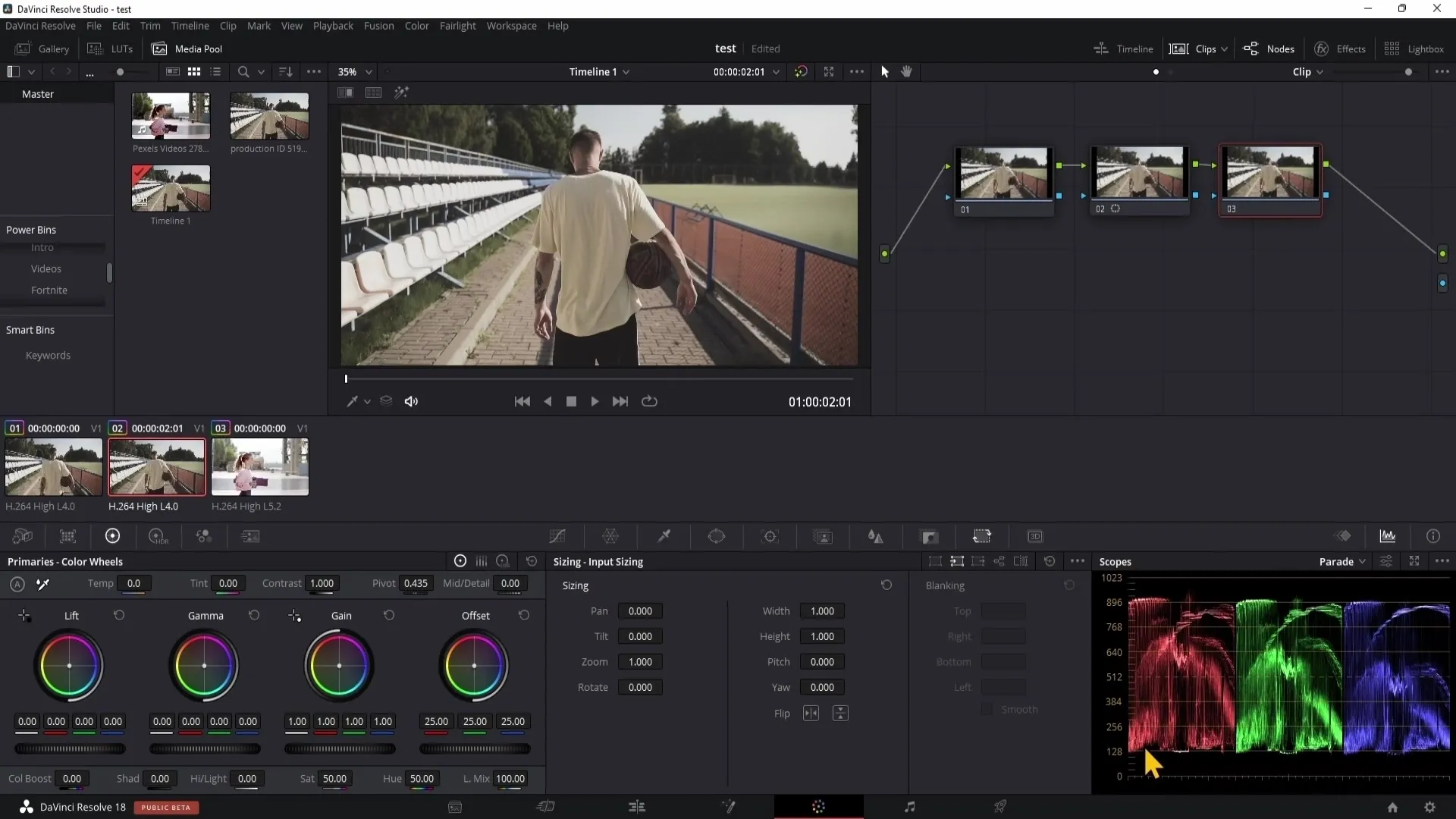Open the viewer timecode dropdown
Image resolution: width=1456 pixels, height=819 pixels.
coord(776,72)
